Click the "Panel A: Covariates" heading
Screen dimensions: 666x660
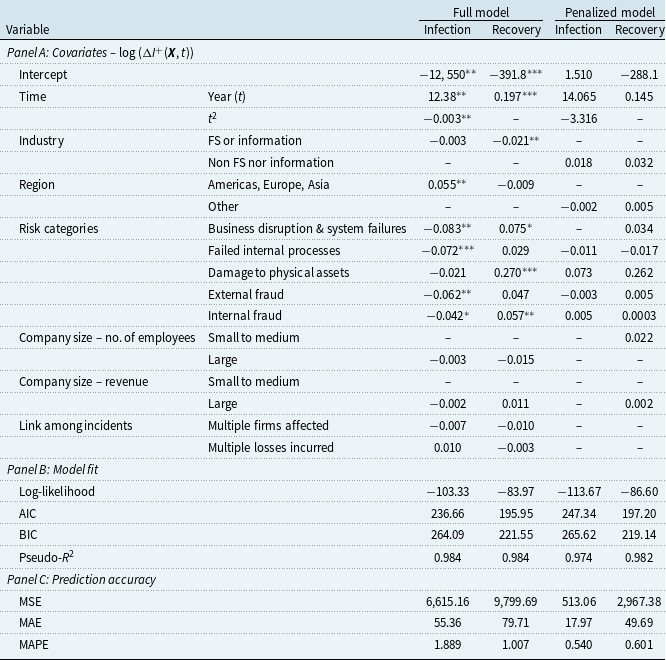point(100,52)
